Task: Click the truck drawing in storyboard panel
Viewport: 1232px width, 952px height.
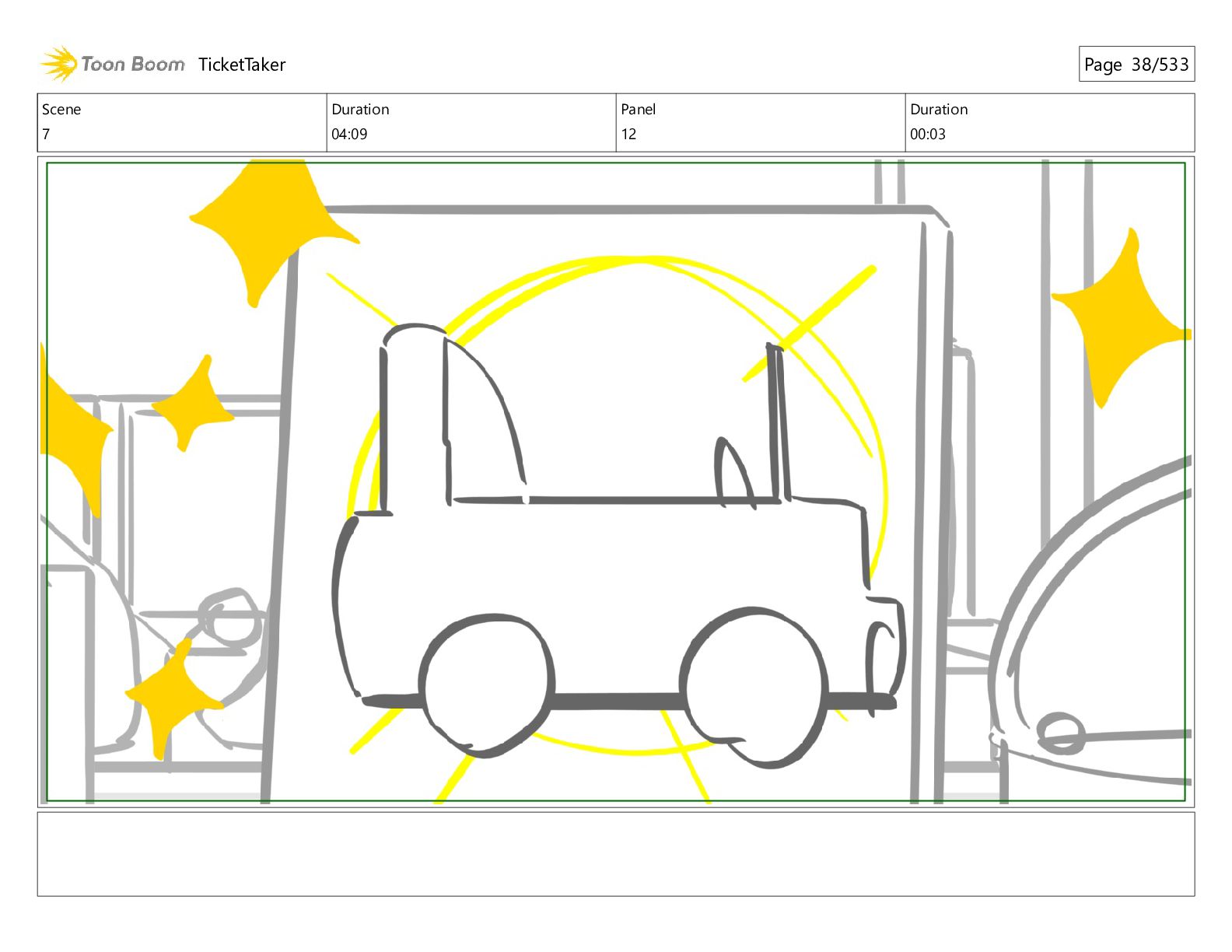Action: click(x=618, y=544)
